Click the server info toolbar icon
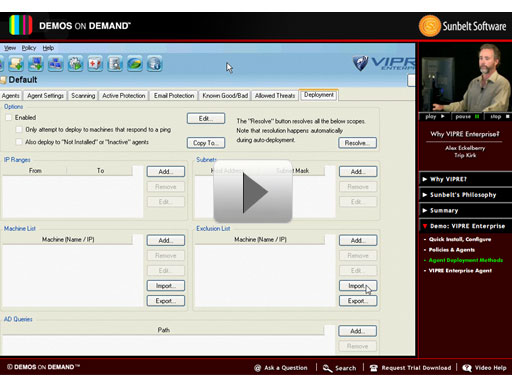Image resolution: width=512 pixels, height=384 pixels. point(154,63)
